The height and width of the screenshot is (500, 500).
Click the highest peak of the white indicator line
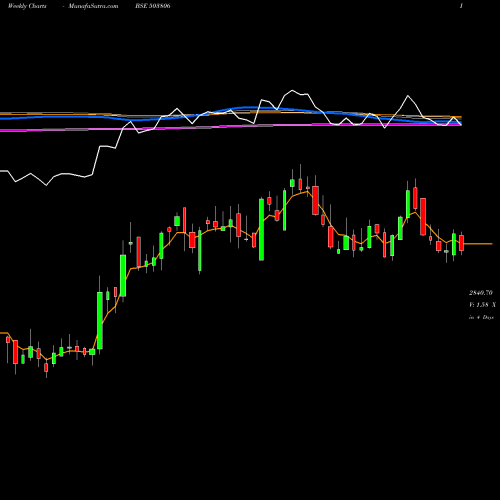click(x=292, y=90)
